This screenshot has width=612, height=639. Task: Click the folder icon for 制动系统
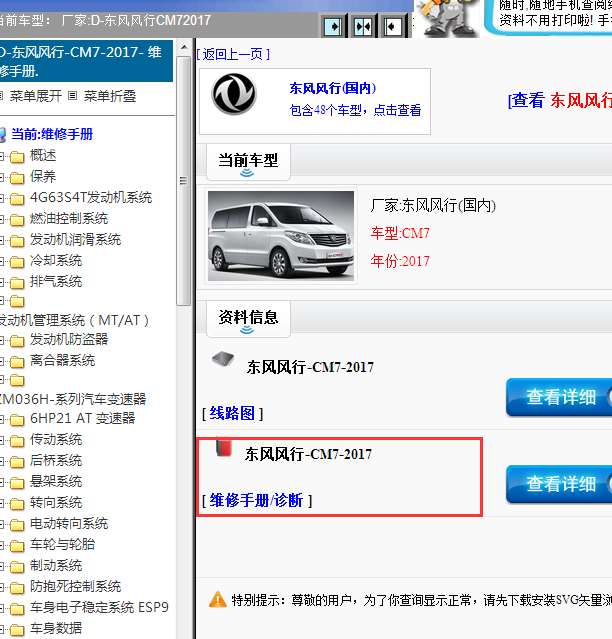click(17, 566)
